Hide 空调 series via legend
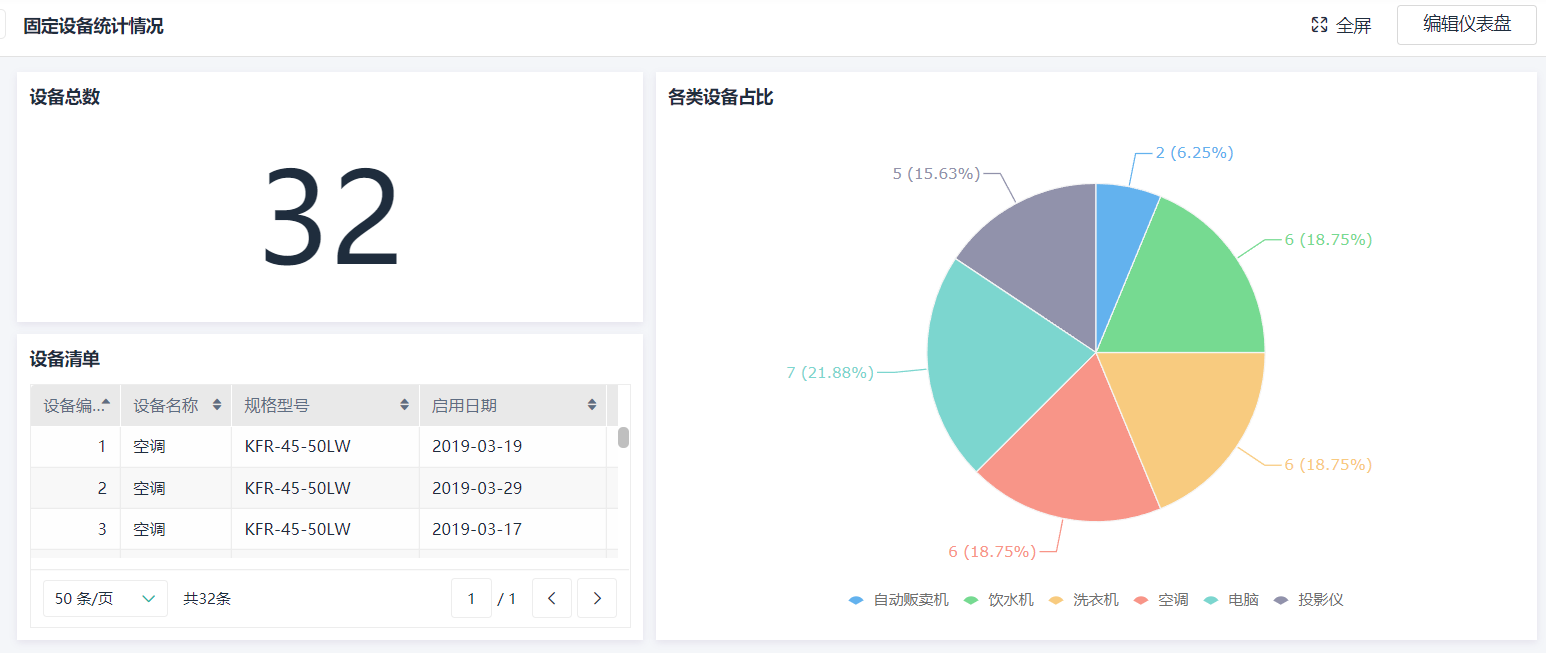The width and height of the screenshot is (1546, 653). (1161, 600)
